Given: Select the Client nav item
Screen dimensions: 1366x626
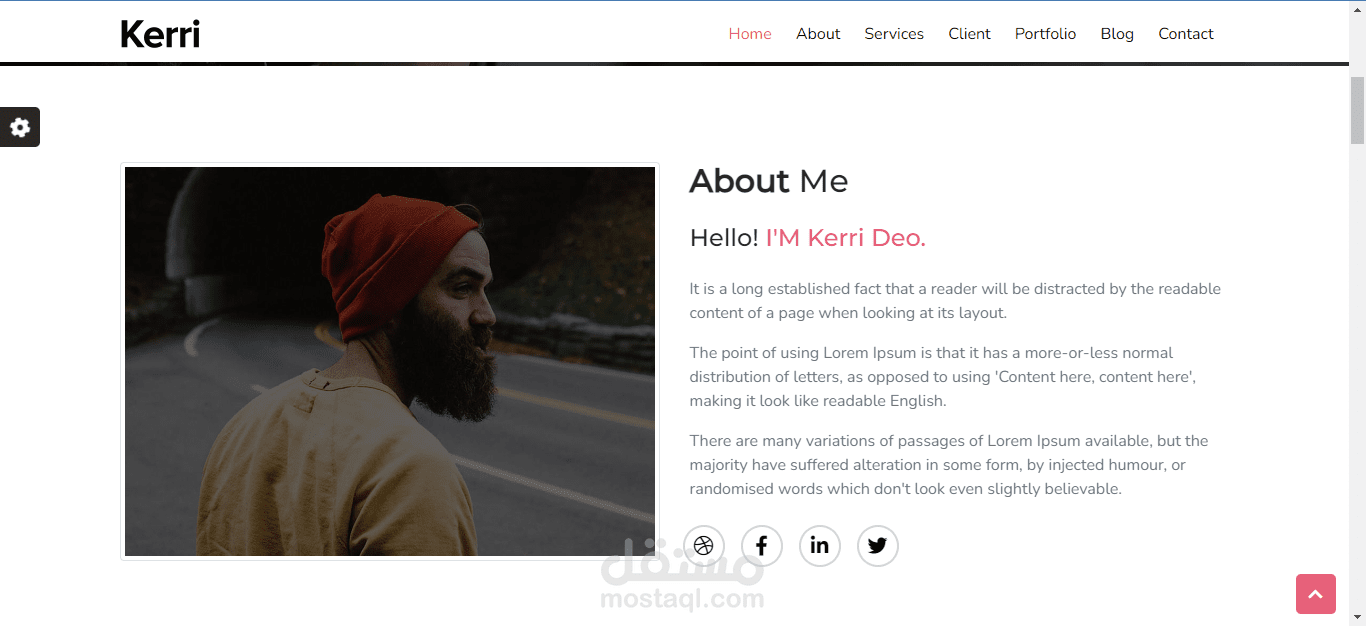Looking at the screenshot, I should (970, 34).
